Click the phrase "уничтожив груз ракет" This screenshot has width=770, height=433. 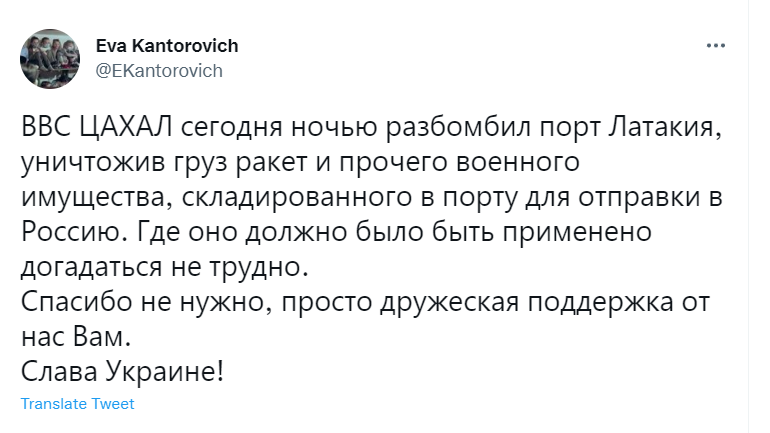163,164
